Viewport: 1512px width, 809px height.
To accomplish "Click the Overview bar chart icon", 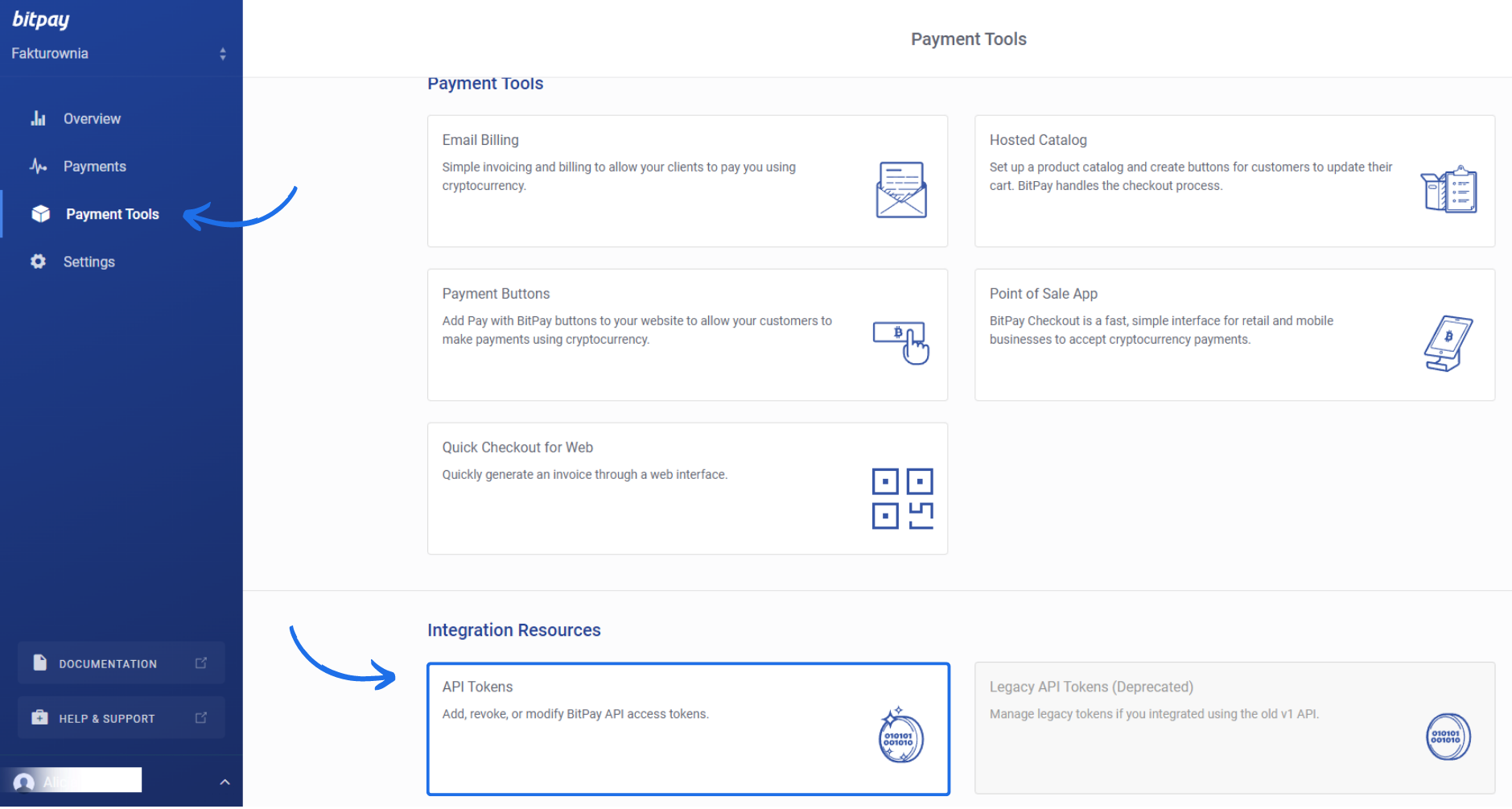I will click(x=39, y=118).
